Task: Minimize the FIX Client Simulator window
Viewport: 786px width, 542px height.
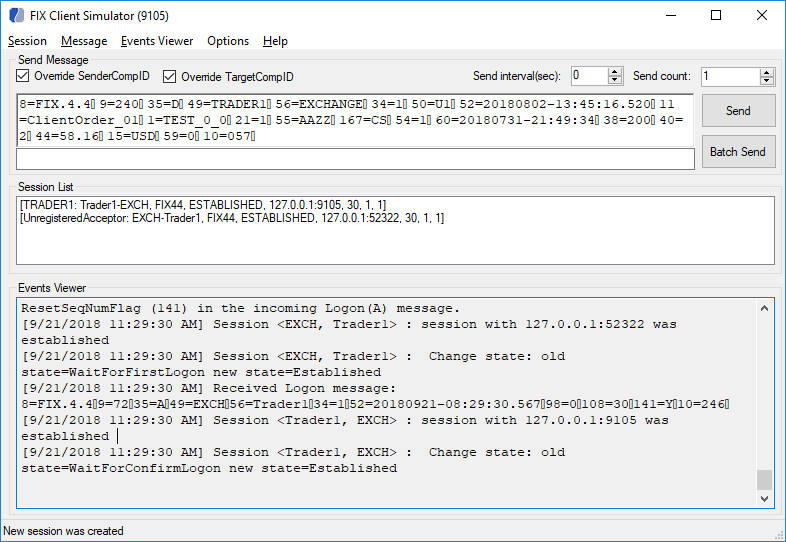Action: pyautogui.click(x=669, y=16)
